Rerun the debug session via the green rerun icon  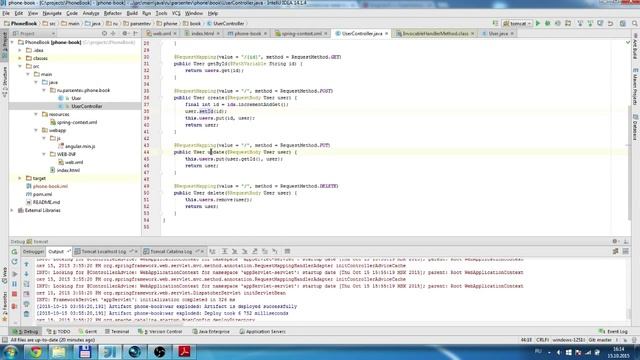pyautogui.click(x=14, y=252)
